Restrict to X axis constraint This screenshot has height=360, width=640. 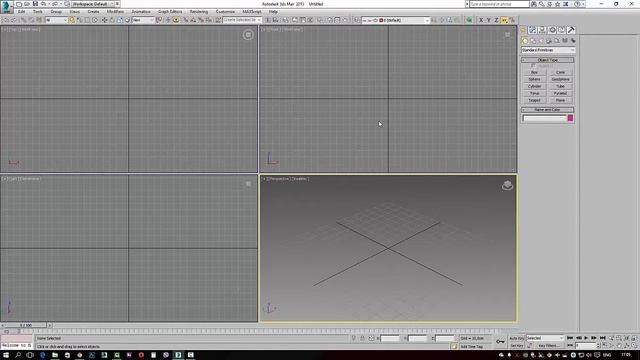click(481, 20)
